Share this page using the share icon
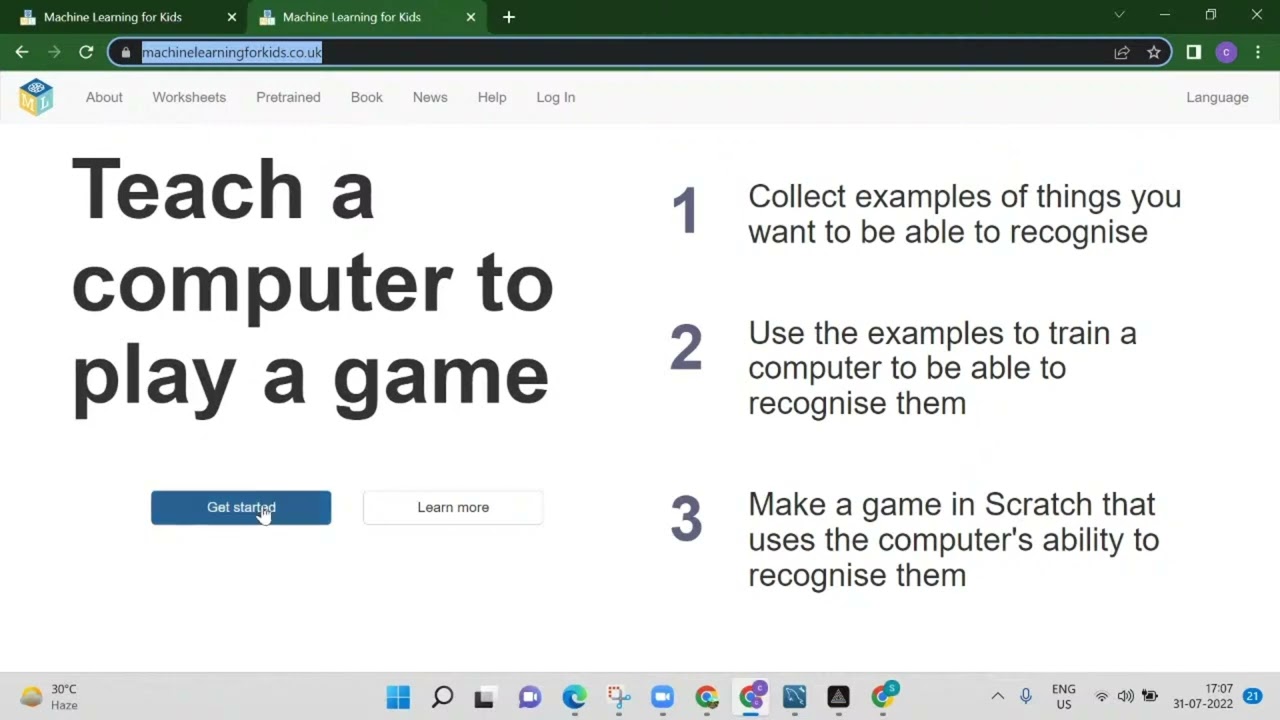 (1122, 52)
